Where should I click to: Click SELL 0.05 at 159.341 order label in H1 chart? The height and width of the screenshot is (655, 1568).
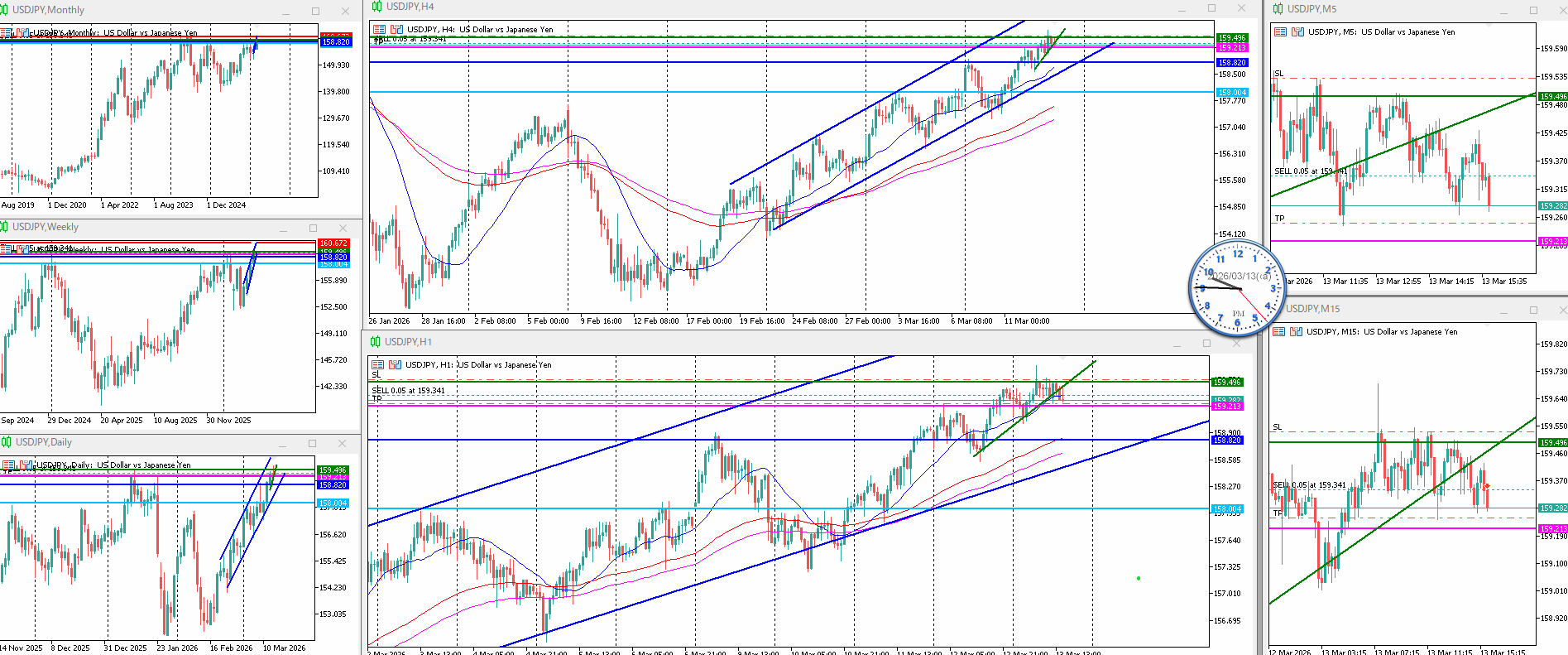(x=409, y=391)
